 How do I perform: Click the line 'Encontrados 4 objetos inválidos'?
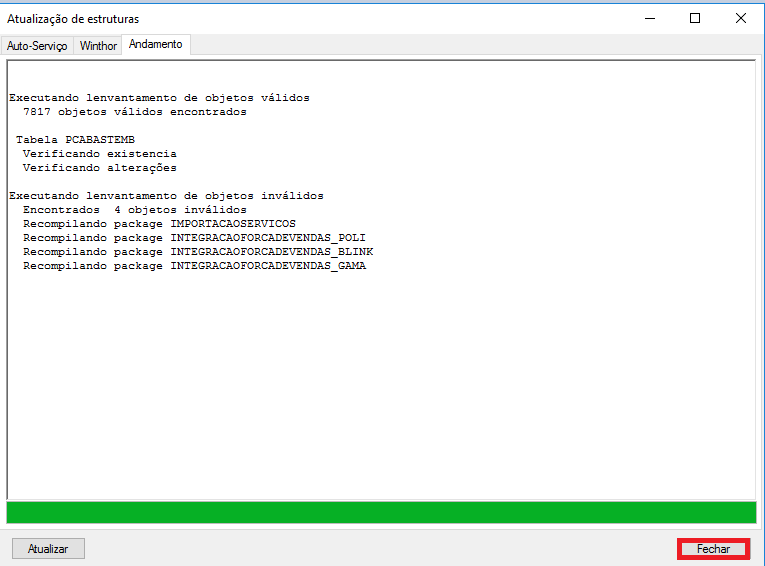pos(135,210)
